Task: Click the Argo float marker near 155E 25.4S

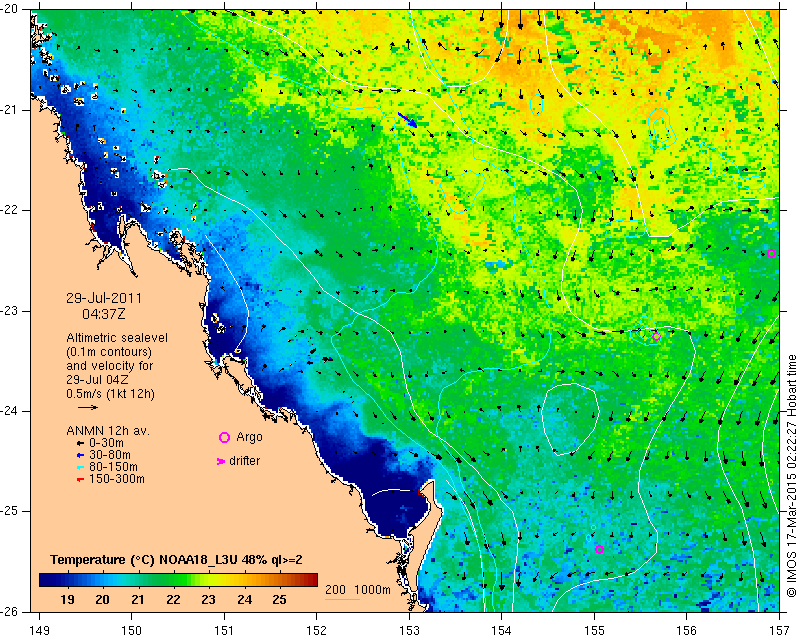Action: 599,550
